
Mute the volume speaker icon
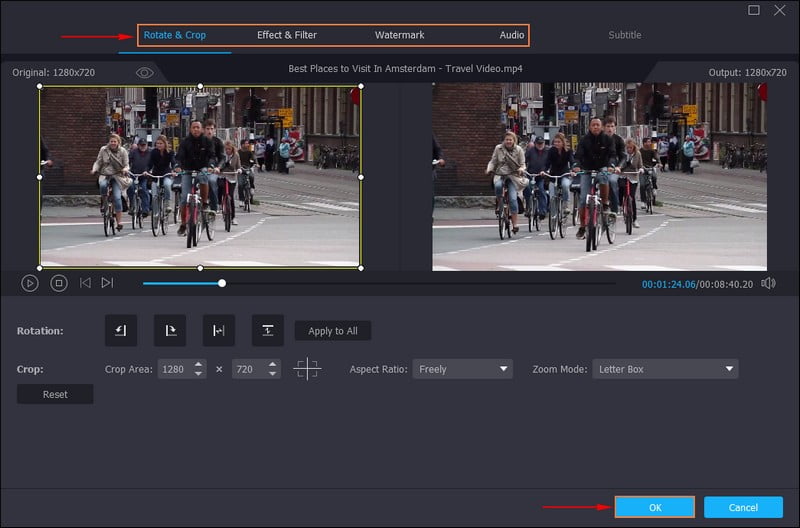(768, 283)
